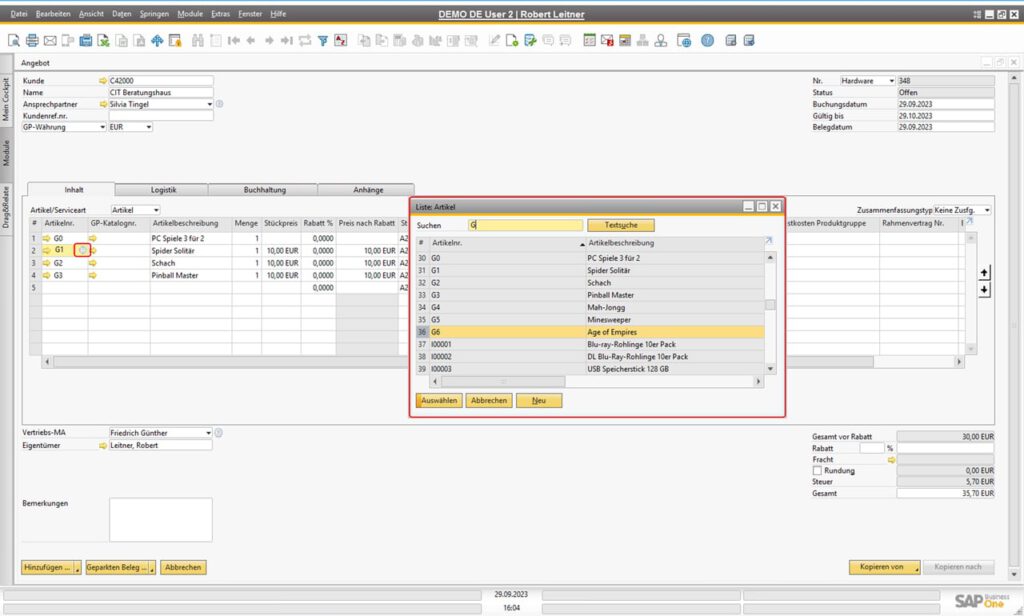
Task: Click the Auswählen button
Action: pos(439,400)
